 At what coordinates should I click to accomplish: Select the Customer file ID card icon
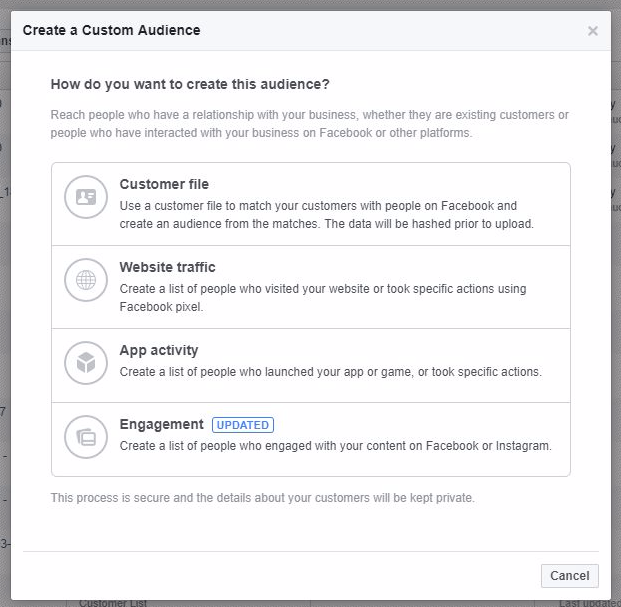click(x=86, y=197)
